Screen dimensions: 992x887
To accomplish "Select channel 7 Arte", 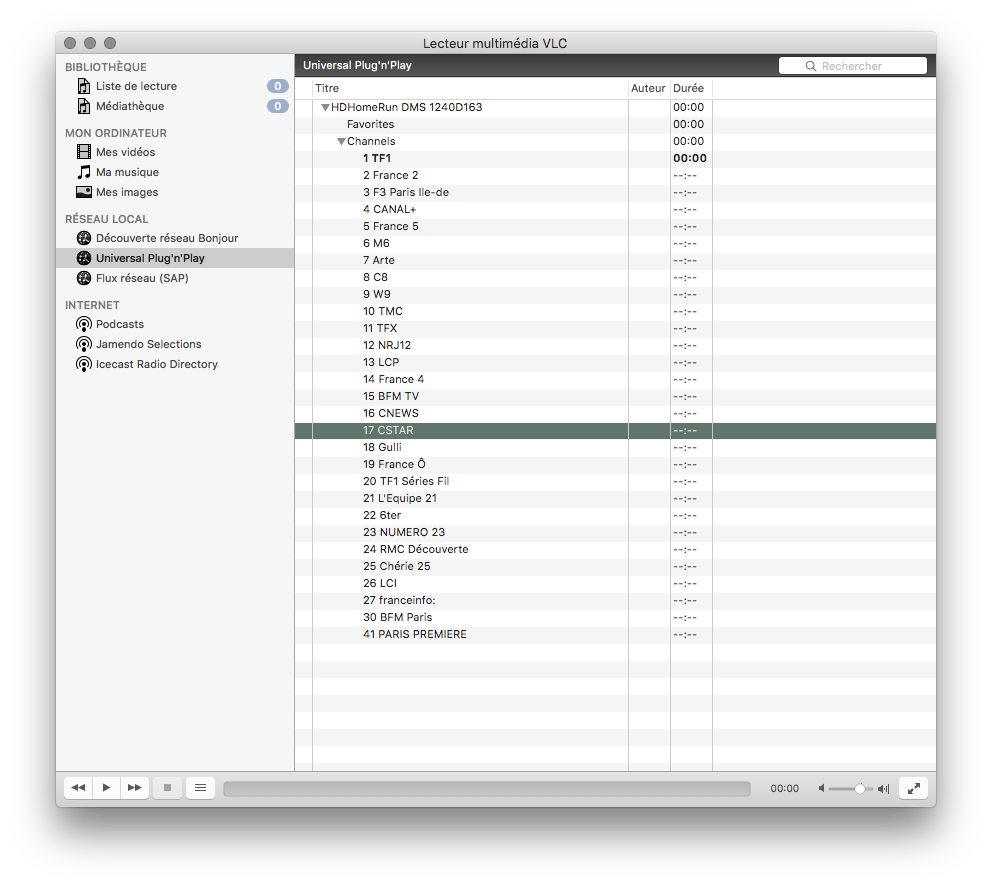I will [615, 261].
